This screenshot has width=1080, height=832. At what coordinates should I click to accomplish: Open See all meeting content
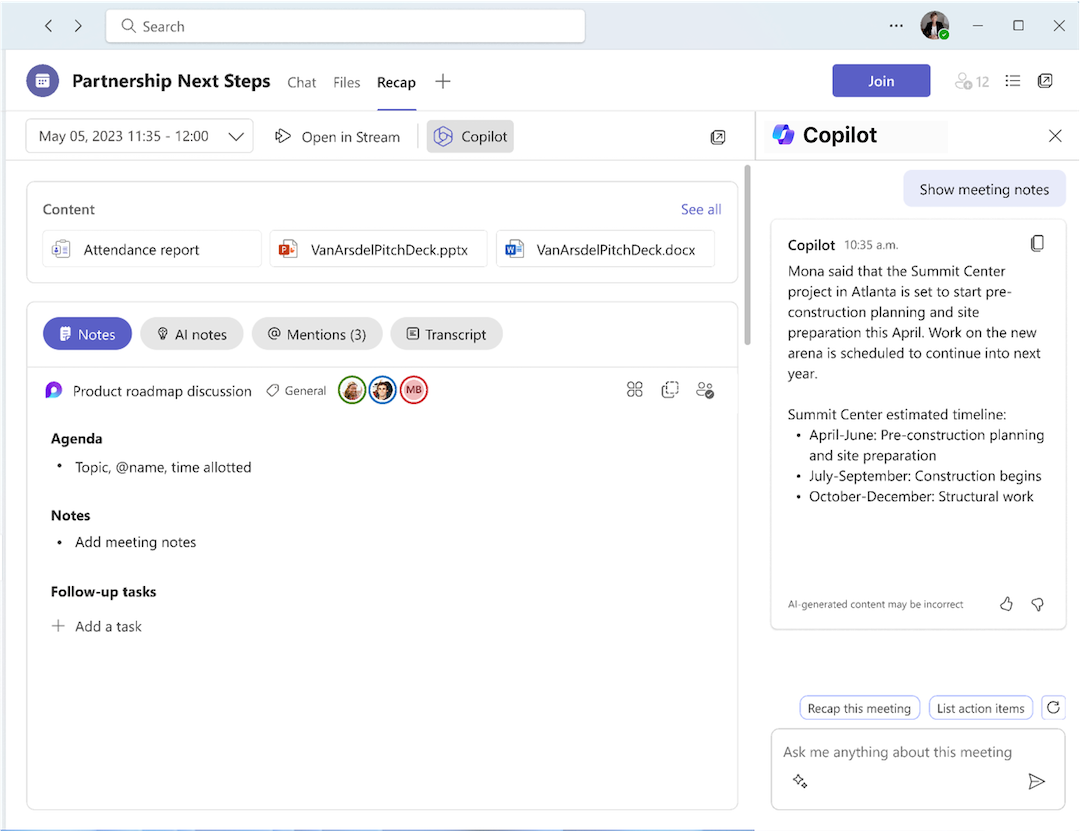pos(700,209)
